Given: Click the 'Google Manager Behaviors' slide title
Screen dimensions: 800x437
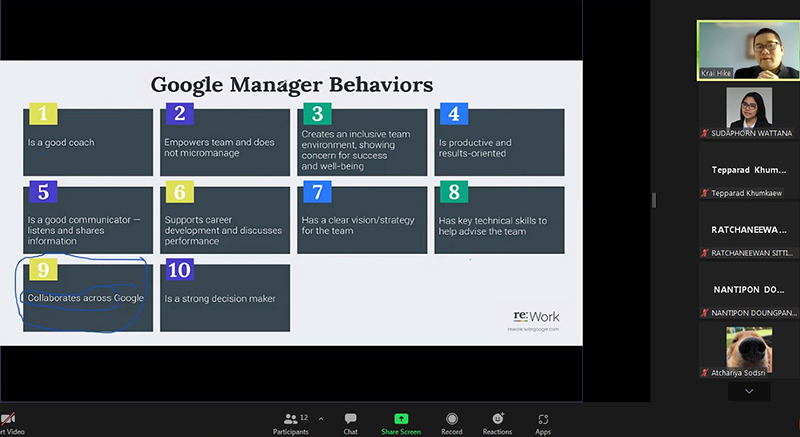Looking at the screenshot, I should pyautogui.click(x=292, y=85).
